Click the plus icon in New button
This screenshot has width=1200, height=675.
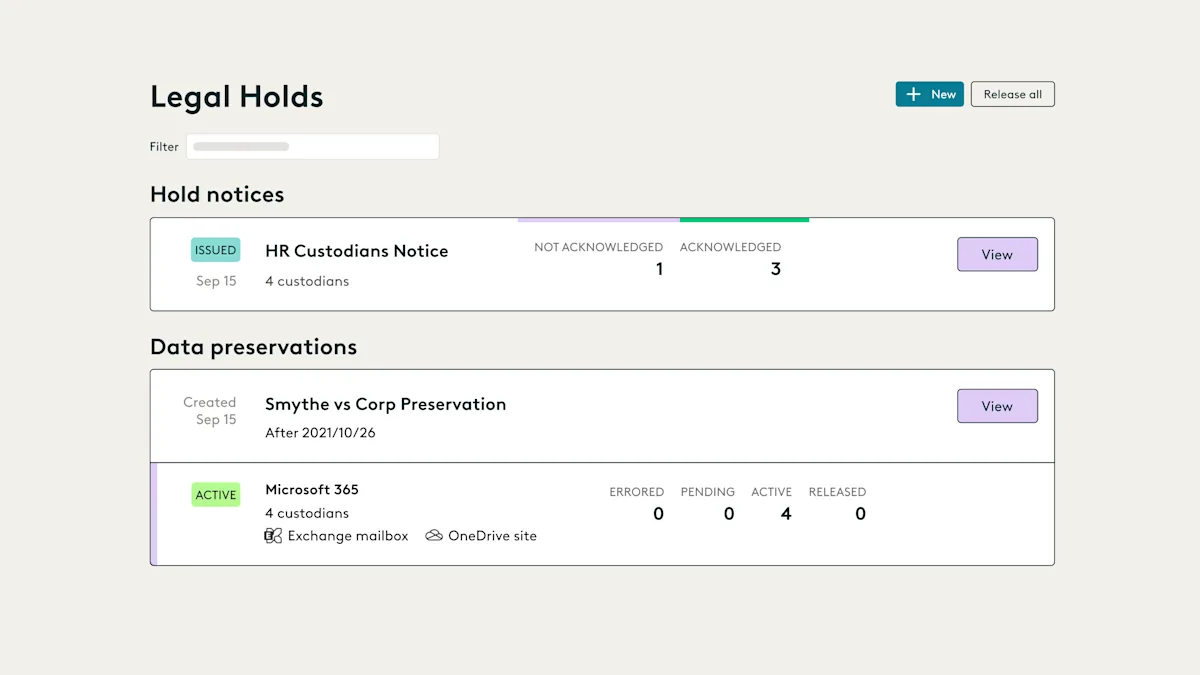click(913, 94)
